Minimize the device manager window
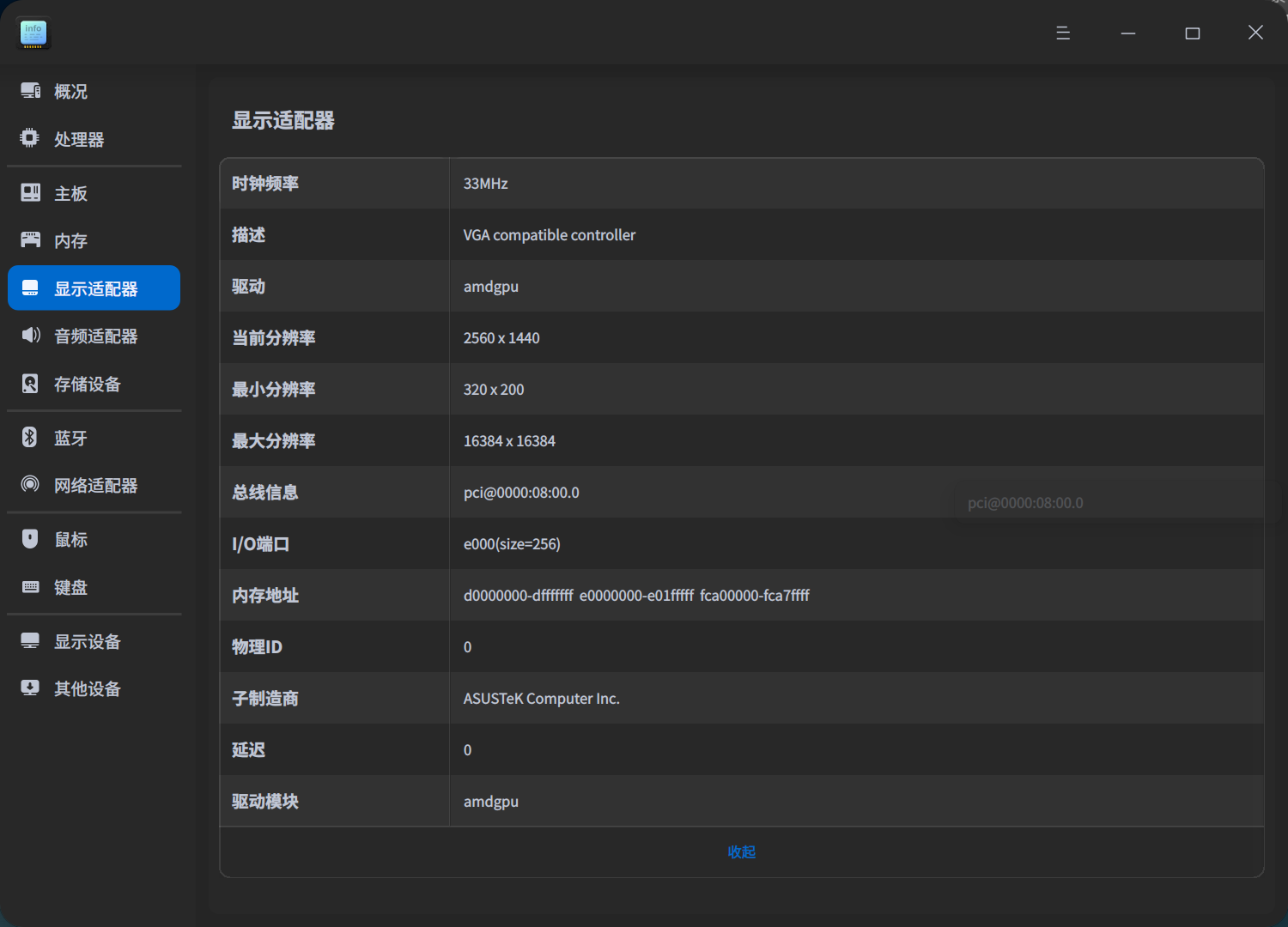 pos(1128,33)
